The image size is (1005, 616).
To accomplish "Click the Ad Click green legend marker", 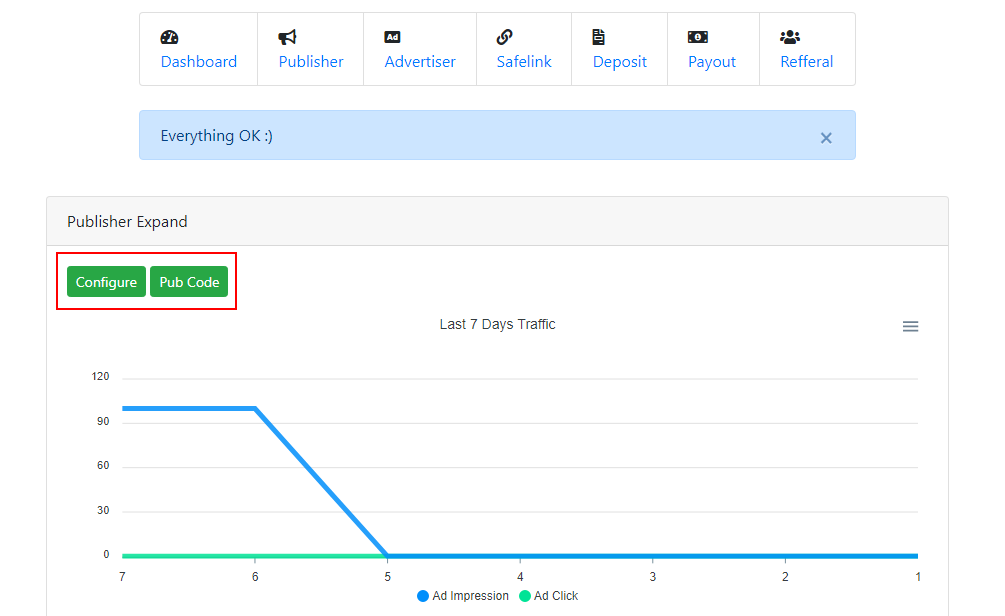I will pos(525,596).
